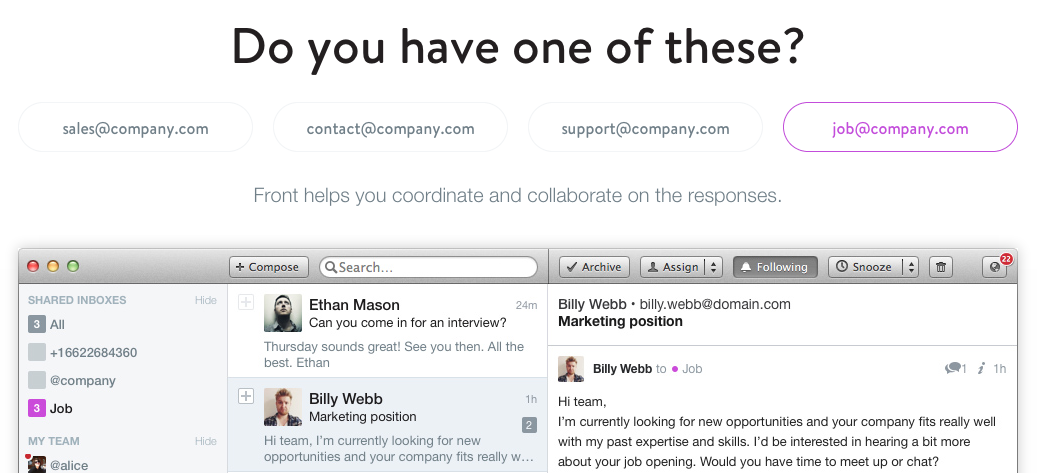Click the Compose button
The width and height of the screenshot is (1055, 473).
tap(268, 267)
